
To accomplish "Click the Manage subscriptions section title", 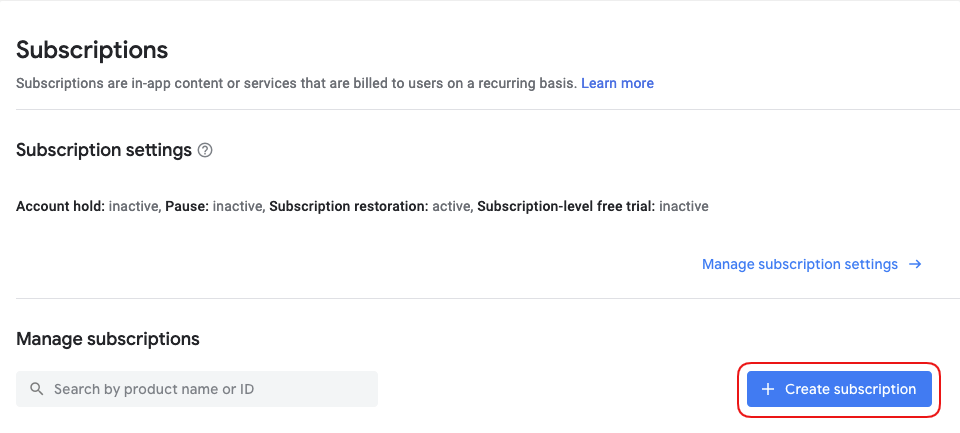I will pyautogui.click(x=108, y=339).
